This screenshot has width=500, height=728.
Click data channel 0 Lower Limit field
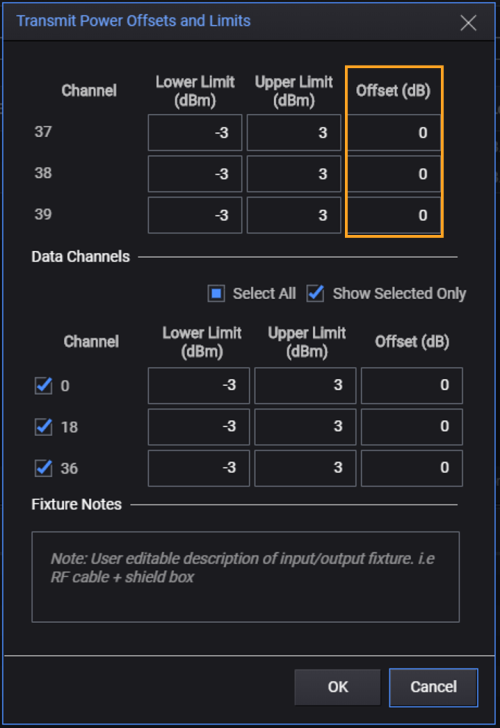click(x=199, y=385)
